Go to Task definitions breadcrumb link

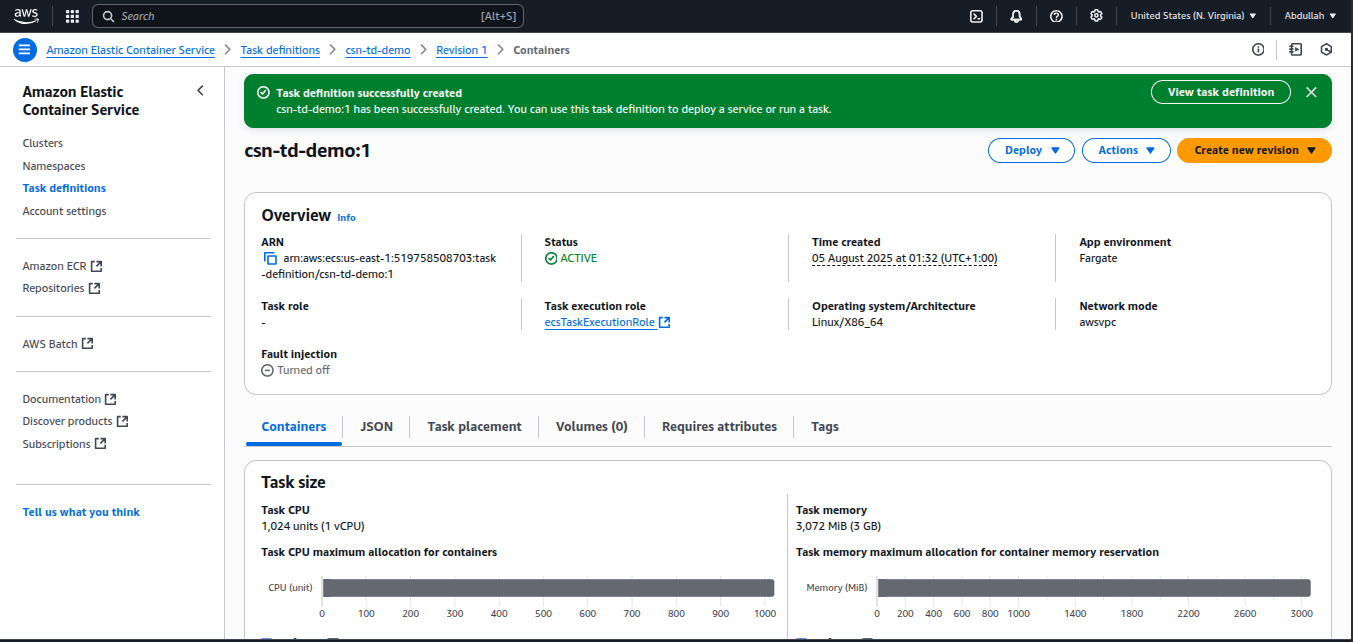tap(280, 50)
